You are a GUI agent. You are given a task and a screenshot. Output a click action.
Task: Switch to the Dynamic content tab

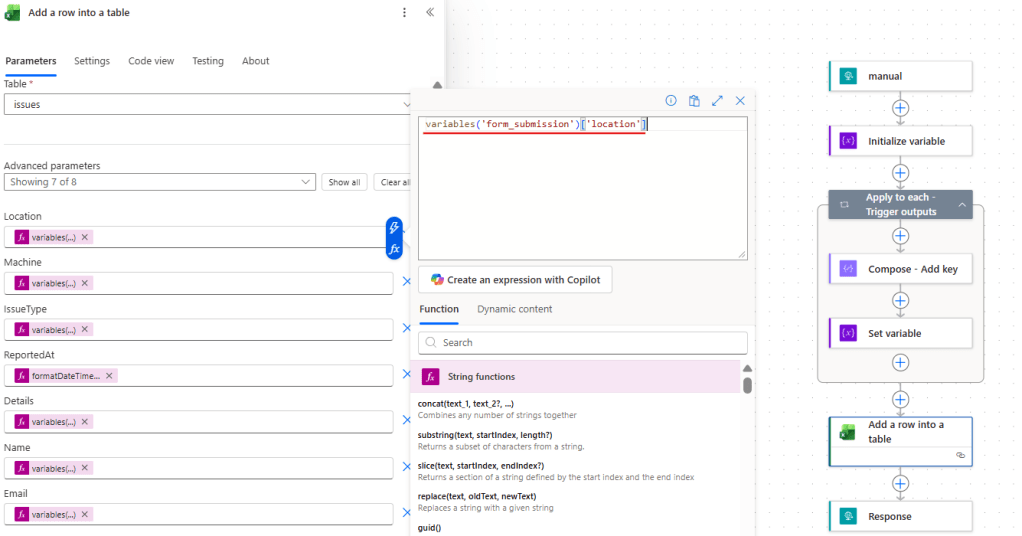tap(514, 309)
